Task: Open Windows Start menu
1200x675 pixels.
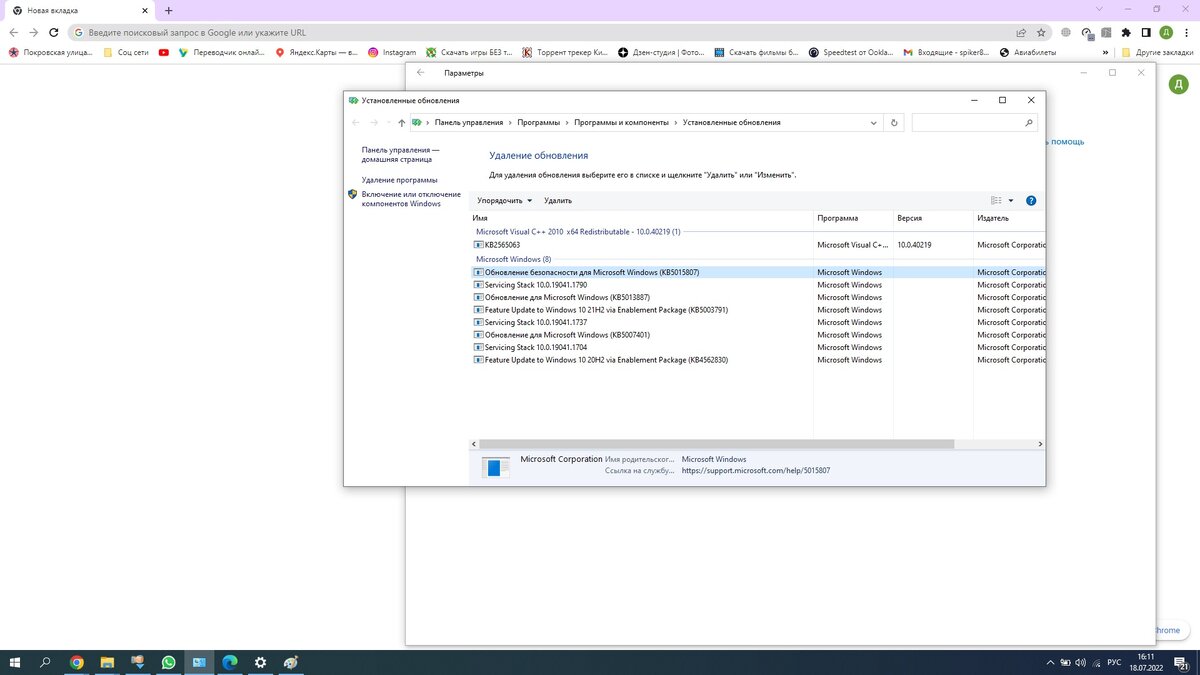Action: (15, 662)
